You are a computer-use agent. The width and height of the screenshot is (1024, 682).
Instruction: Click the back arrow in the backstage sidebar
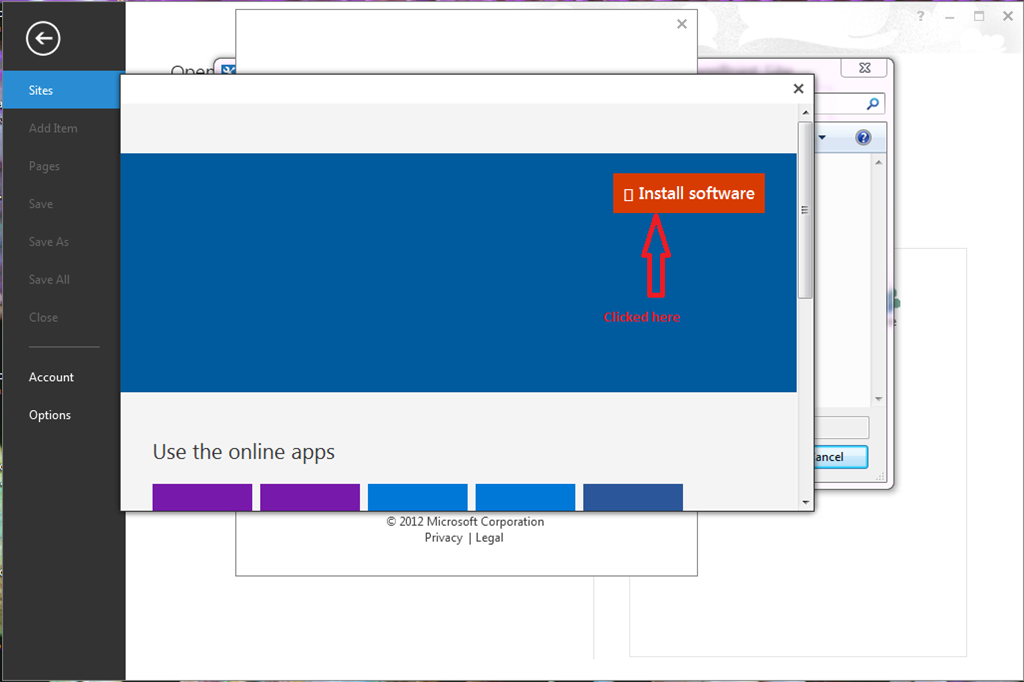coord(43,39)
